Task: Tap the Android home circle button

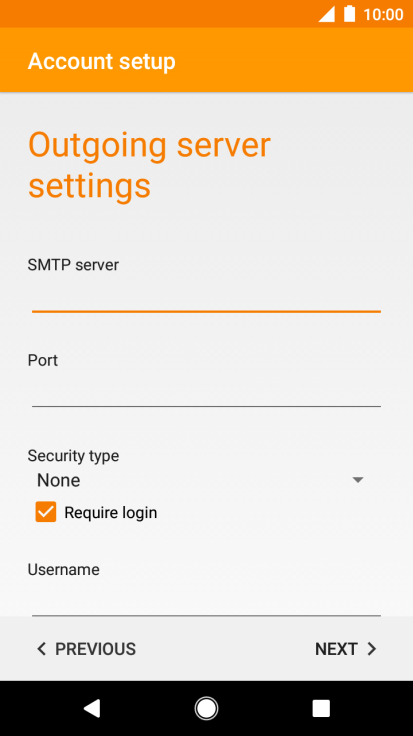Action: pos(206,708)
